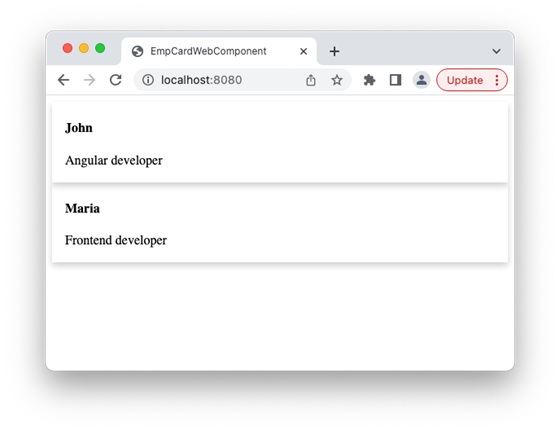Go back using the back arrow
Viewport: 560px width, 431px height.
pos(63,80)
